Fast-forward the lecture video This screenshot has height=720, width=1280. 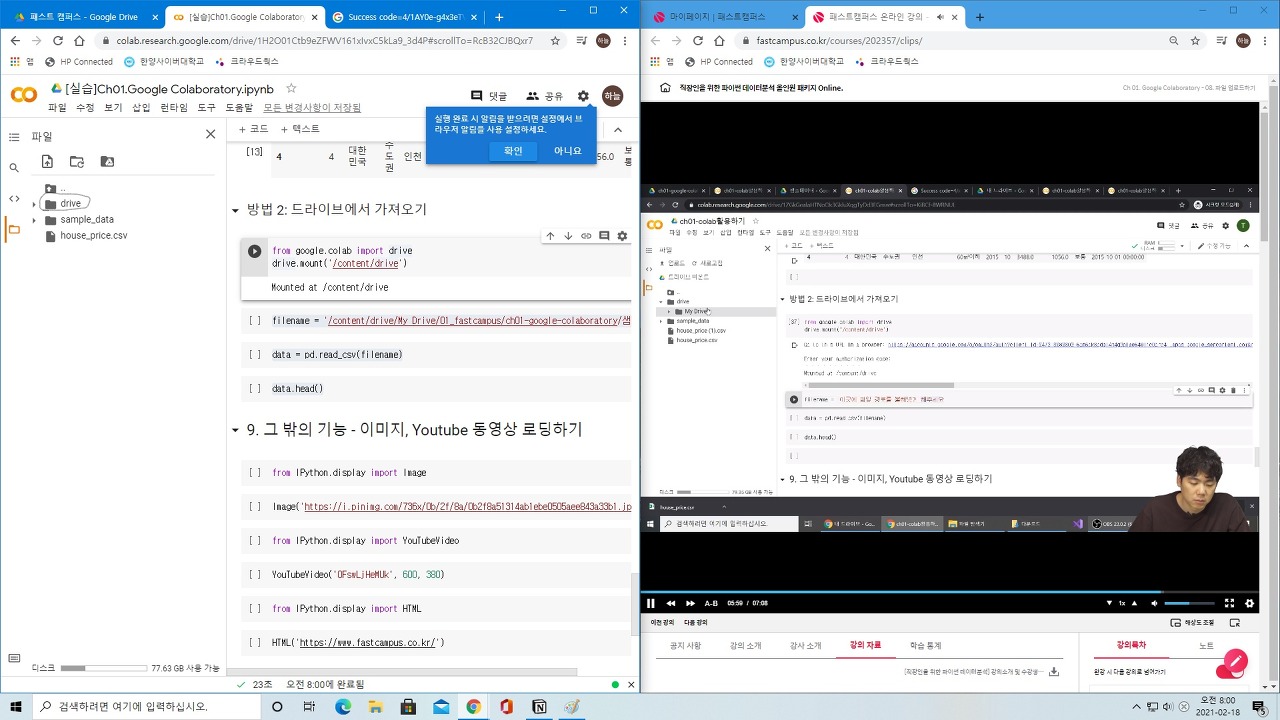tap(690, 603)
